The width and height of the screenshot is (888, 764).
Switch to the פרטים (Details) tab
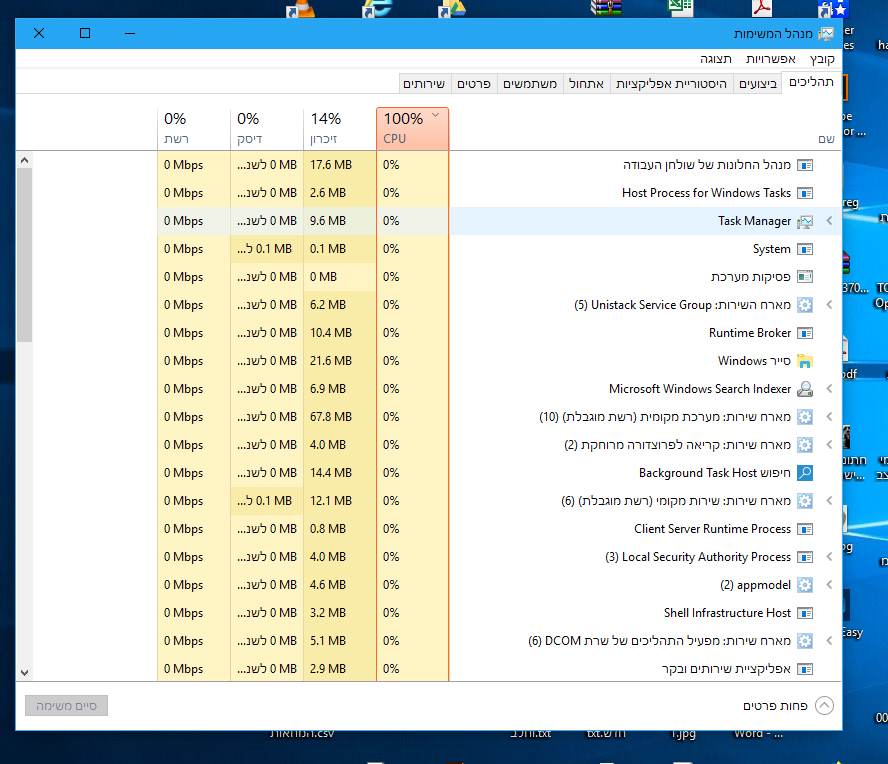tap(474, 84)
